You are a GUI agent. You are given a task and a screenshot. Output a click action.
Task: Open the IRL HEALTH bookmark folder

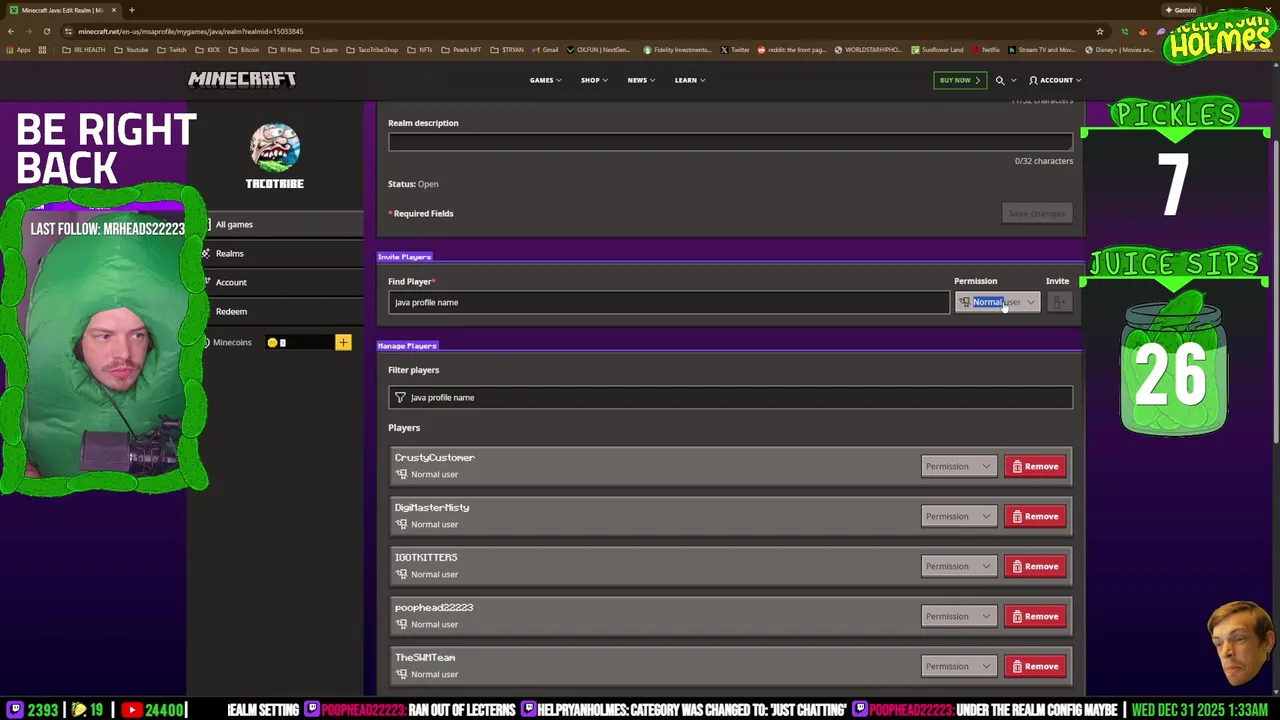point(84,50)
